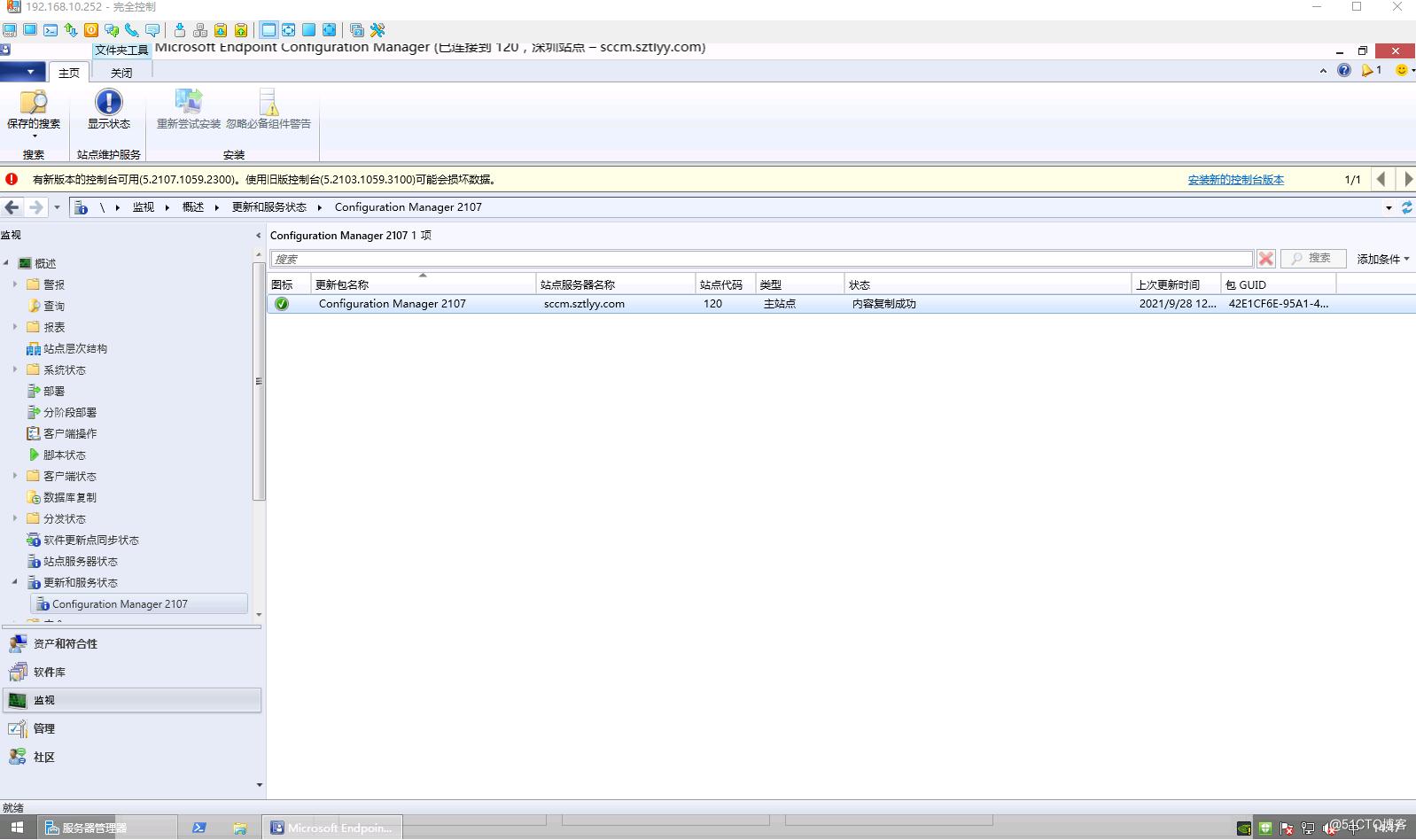Click the 搜索 search input field
The image size is (1416, 840).
pos(761,259)
